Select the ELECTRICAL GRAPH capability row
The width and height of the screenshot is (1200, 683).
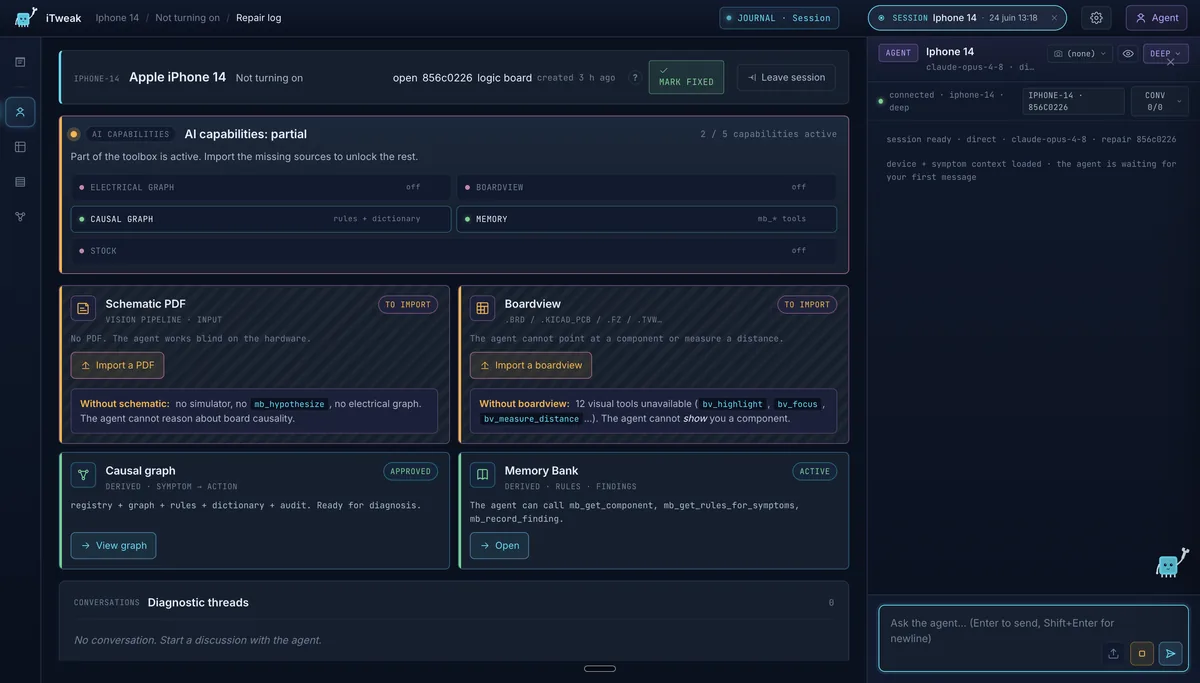click(x=260, y=187)
